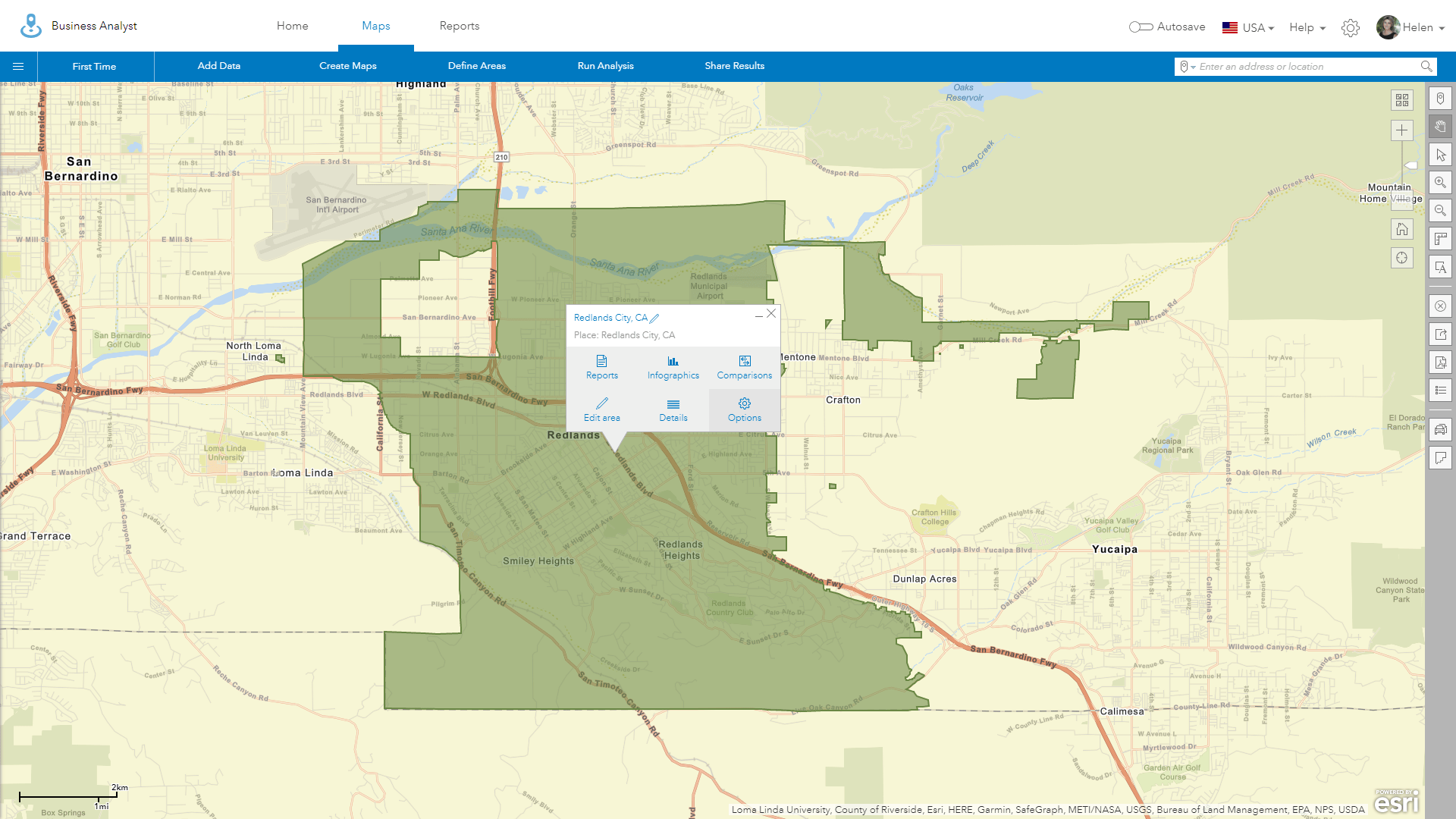Open the USA country dropdown
The height and width of the screenshot is (819, 1456).
[x=1248, y=27]
